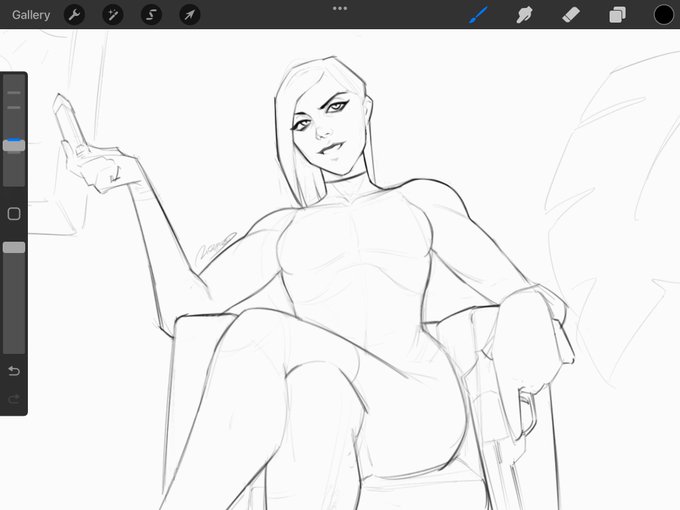Select the Eraser tool
Screen dimensions: 680x510
[x=571, y=15]
